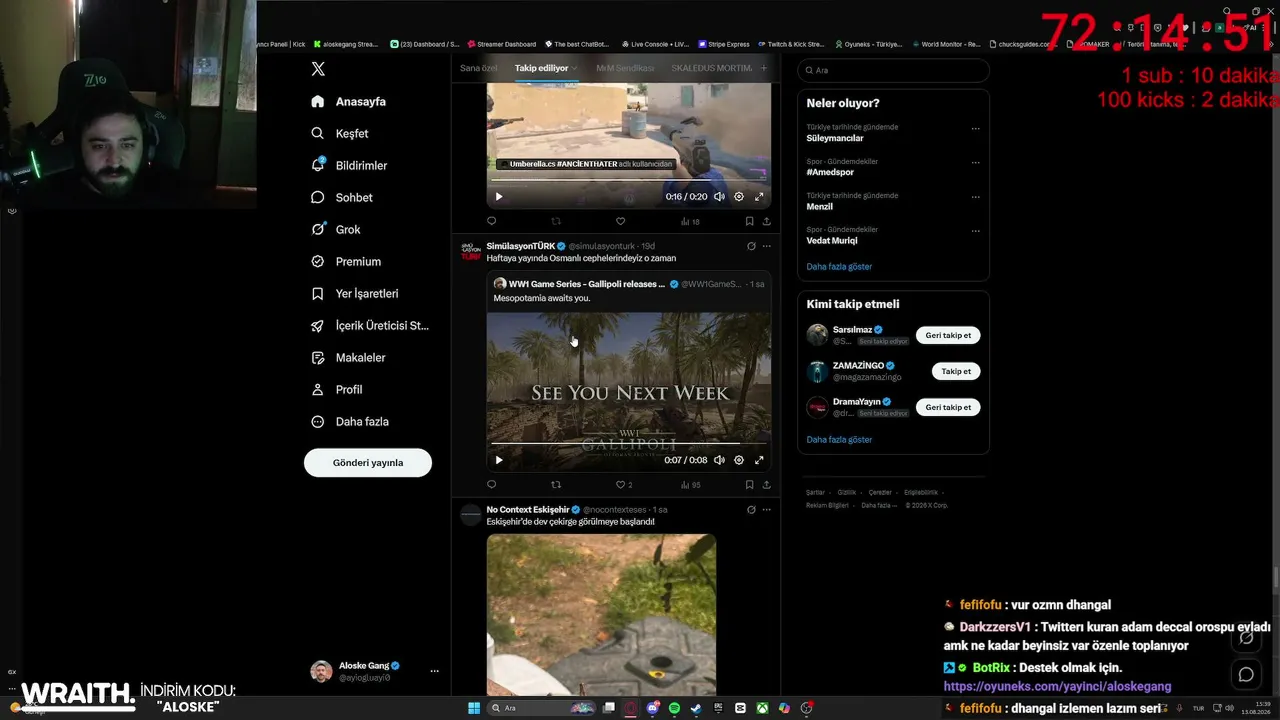Show more follow suggestions in Kimi takip etmeli
This screenshot has height=720, width=1280.
point(839,440)
